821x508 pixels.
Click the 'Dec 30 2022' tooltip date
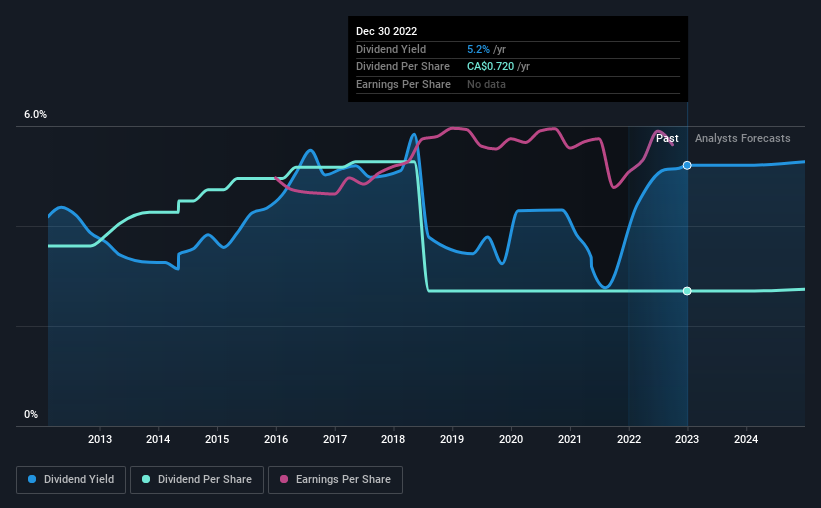coord(386,31)
